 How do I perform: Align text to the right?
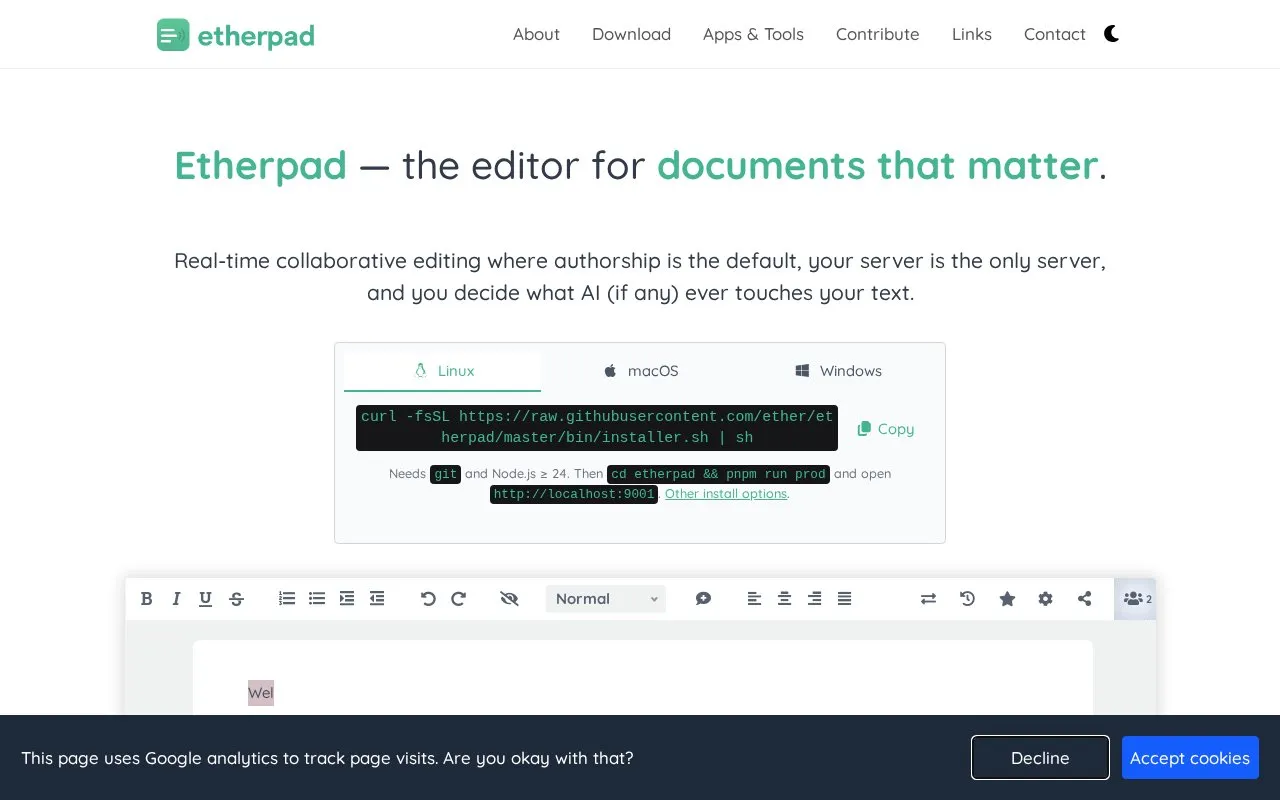click(x=814, y=599)
